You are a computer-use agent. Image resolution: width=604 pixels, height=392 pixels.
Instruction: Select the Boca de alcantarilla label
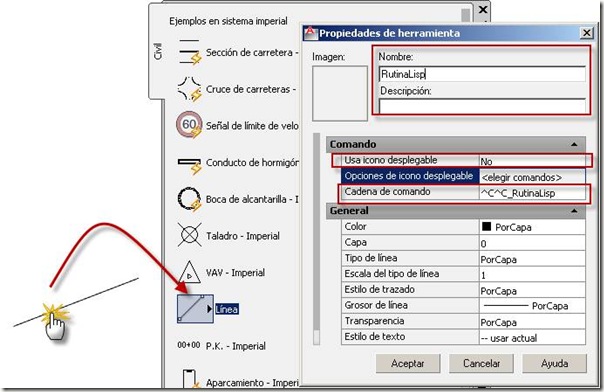coord(252,199)
